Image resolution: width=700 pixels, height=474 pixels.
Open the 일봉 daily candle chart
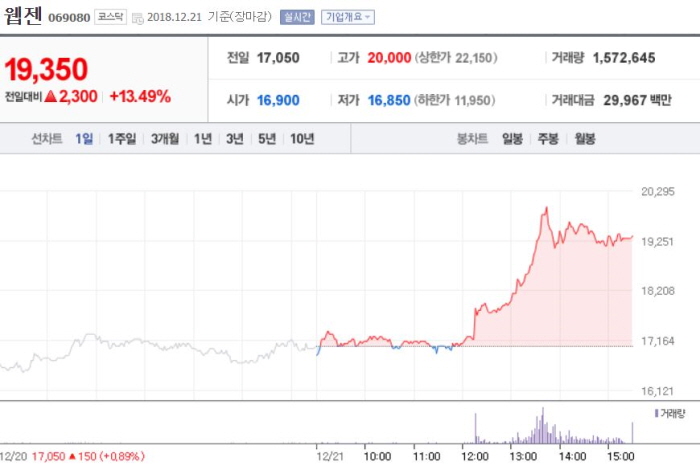pyautogui.click(x=512, y=139)
